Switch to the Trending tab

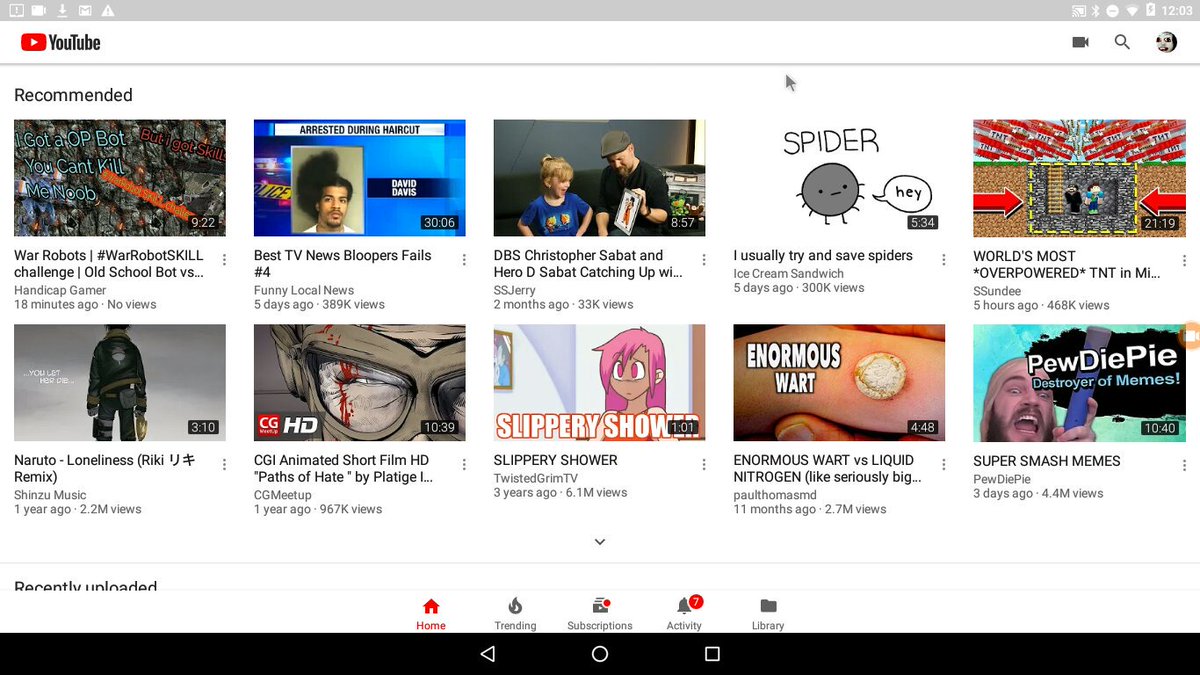pyautogui.click(x=515, y=614)
